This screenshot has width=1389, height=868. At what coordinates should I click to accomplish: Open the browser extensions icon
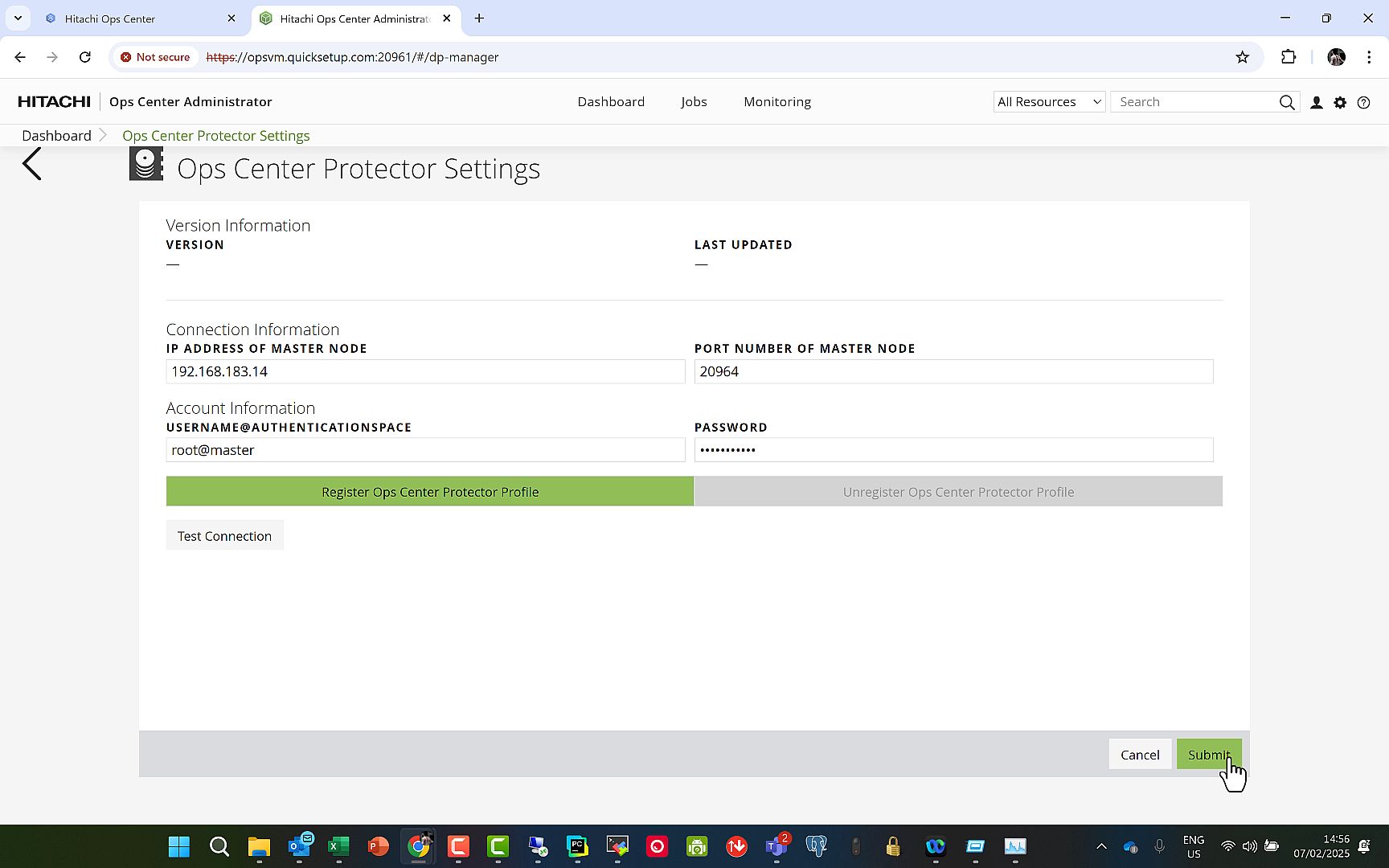coord(1289,57)
